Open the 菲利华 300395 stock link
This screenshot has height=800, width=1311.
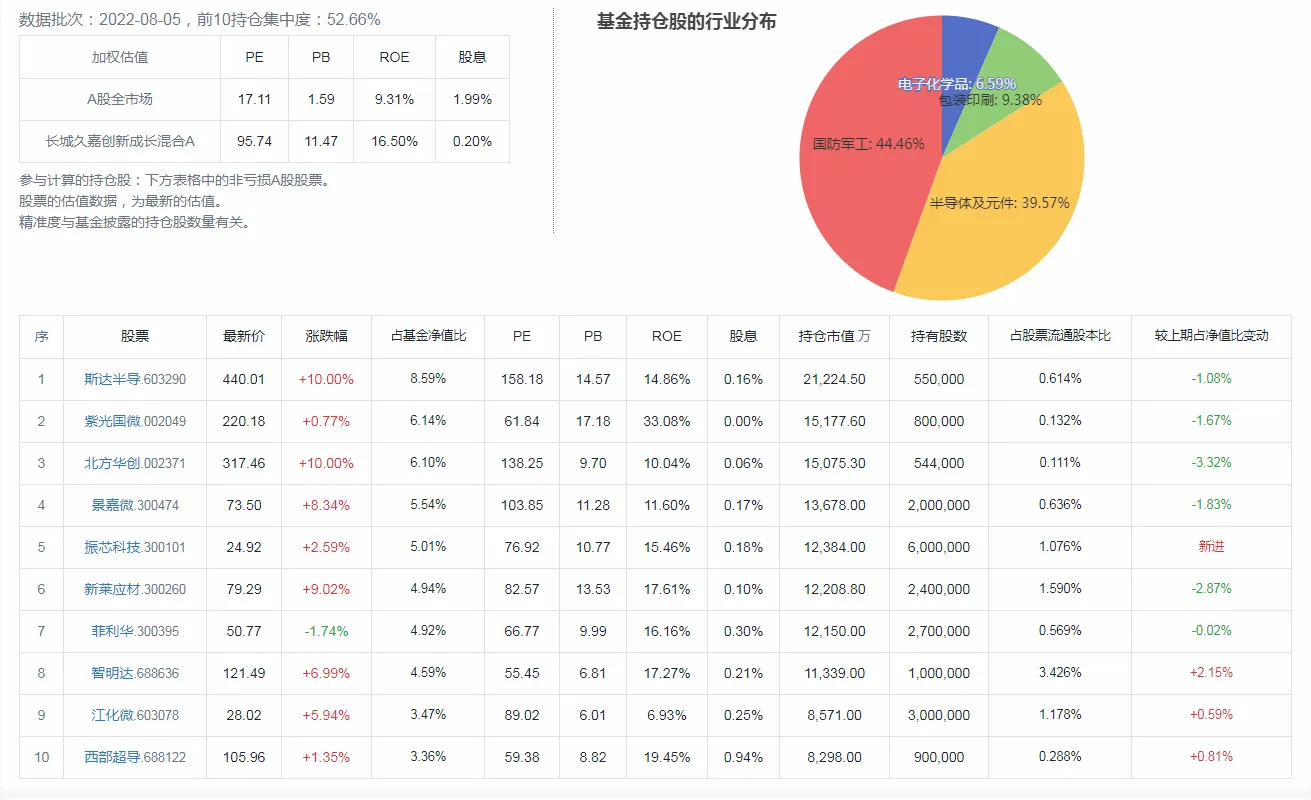[135, 631]
